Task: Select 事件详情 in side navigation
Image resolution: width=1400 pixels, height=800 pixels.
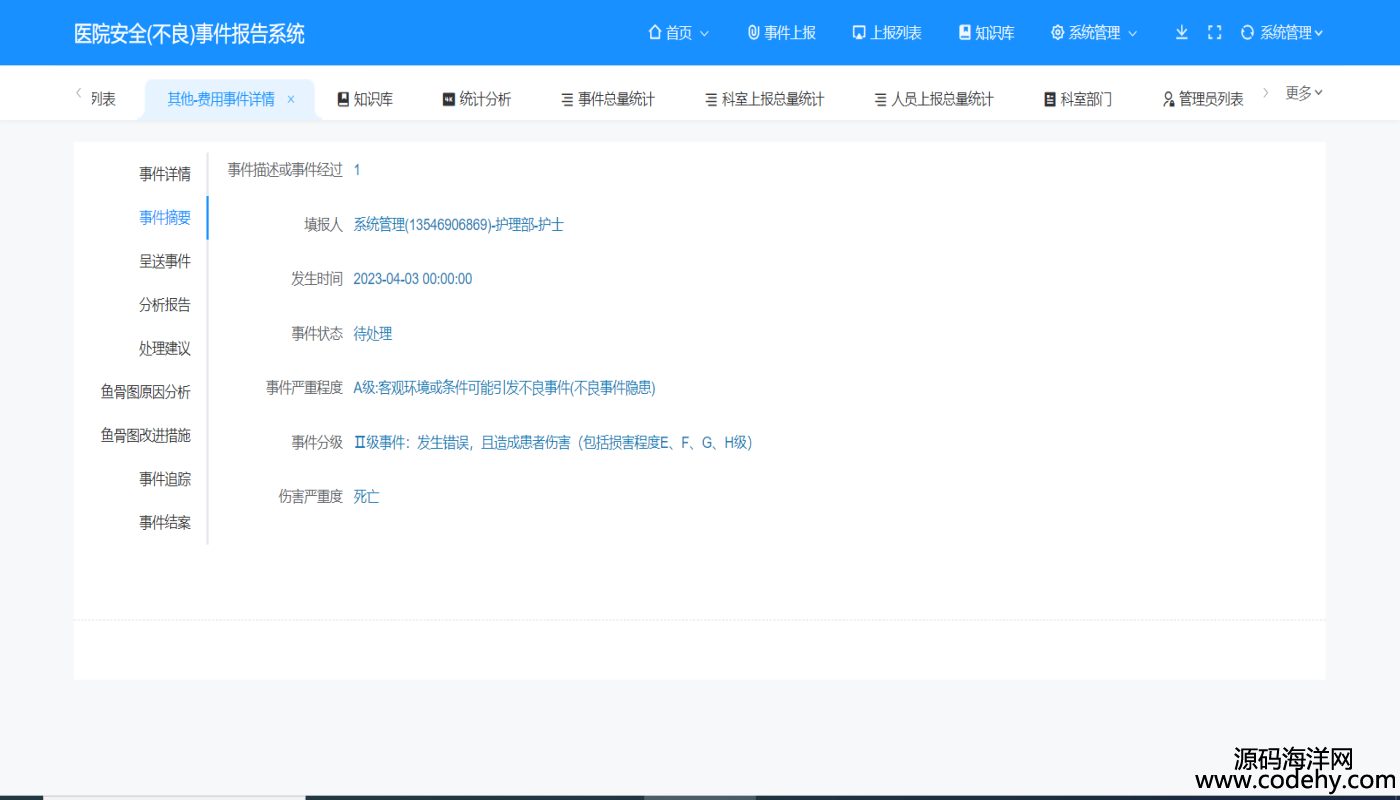Action: tap(165, 174)
